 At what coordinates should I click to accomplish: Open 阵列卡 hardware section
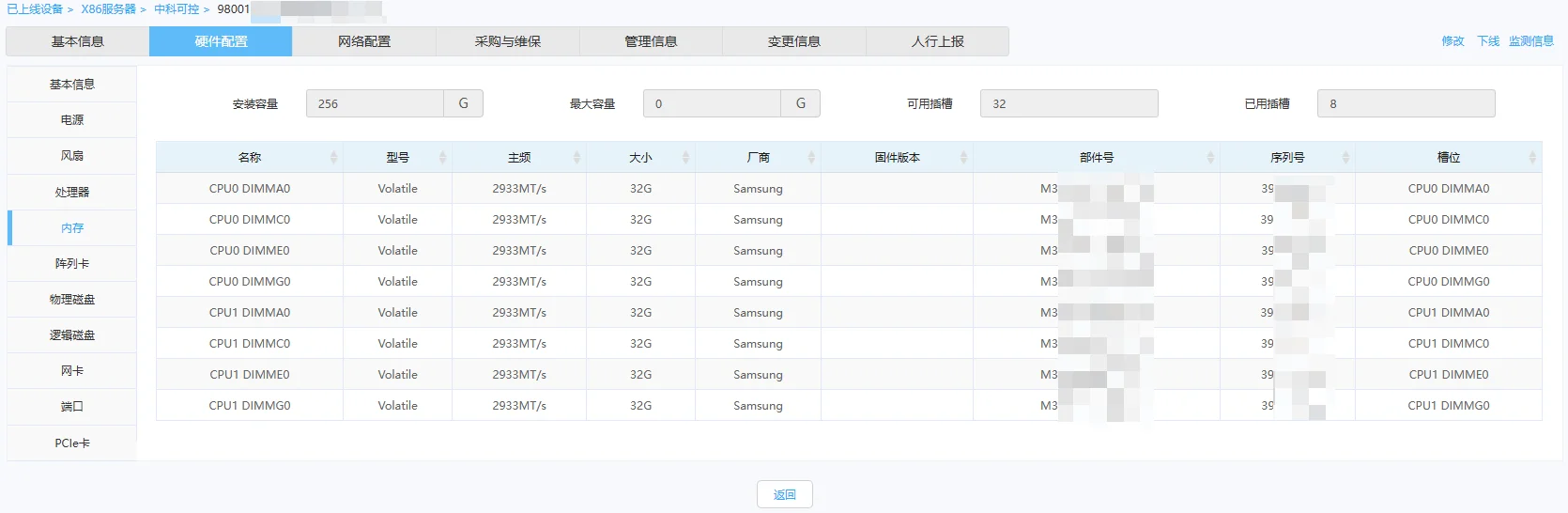point(72,264)
